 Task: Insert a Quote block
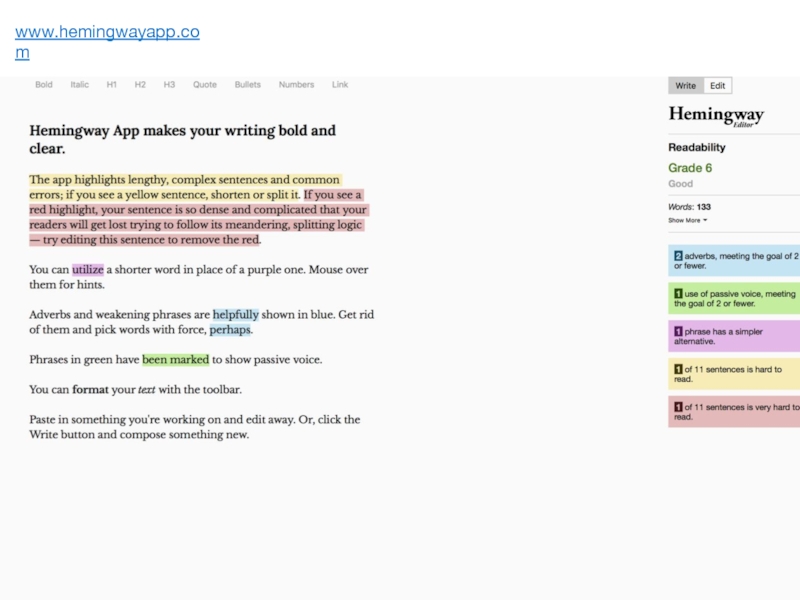click(x=205, y=85)
